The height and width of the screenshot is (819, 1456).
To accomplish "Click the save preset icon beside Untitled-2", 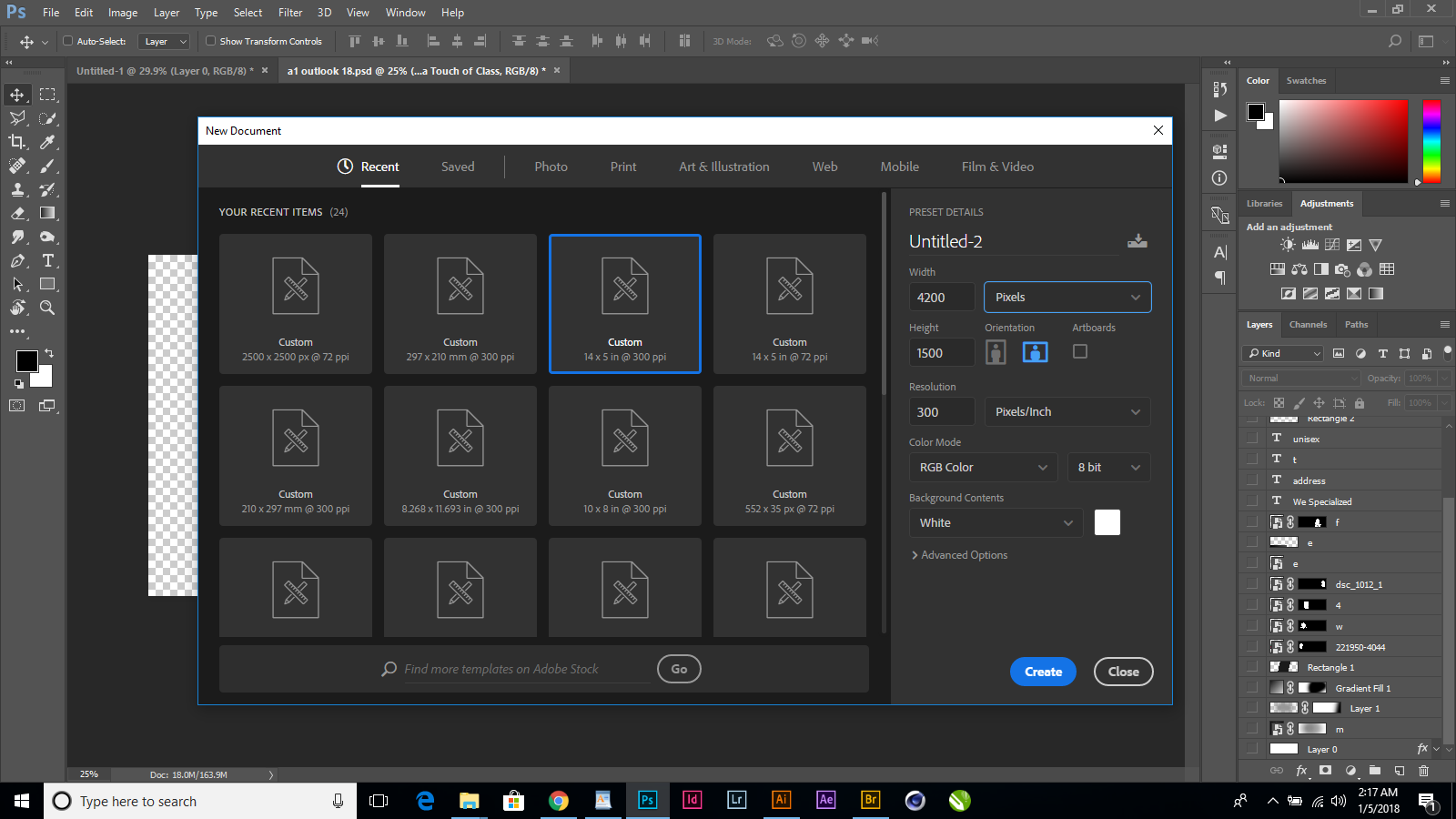I will point(1137,241).
